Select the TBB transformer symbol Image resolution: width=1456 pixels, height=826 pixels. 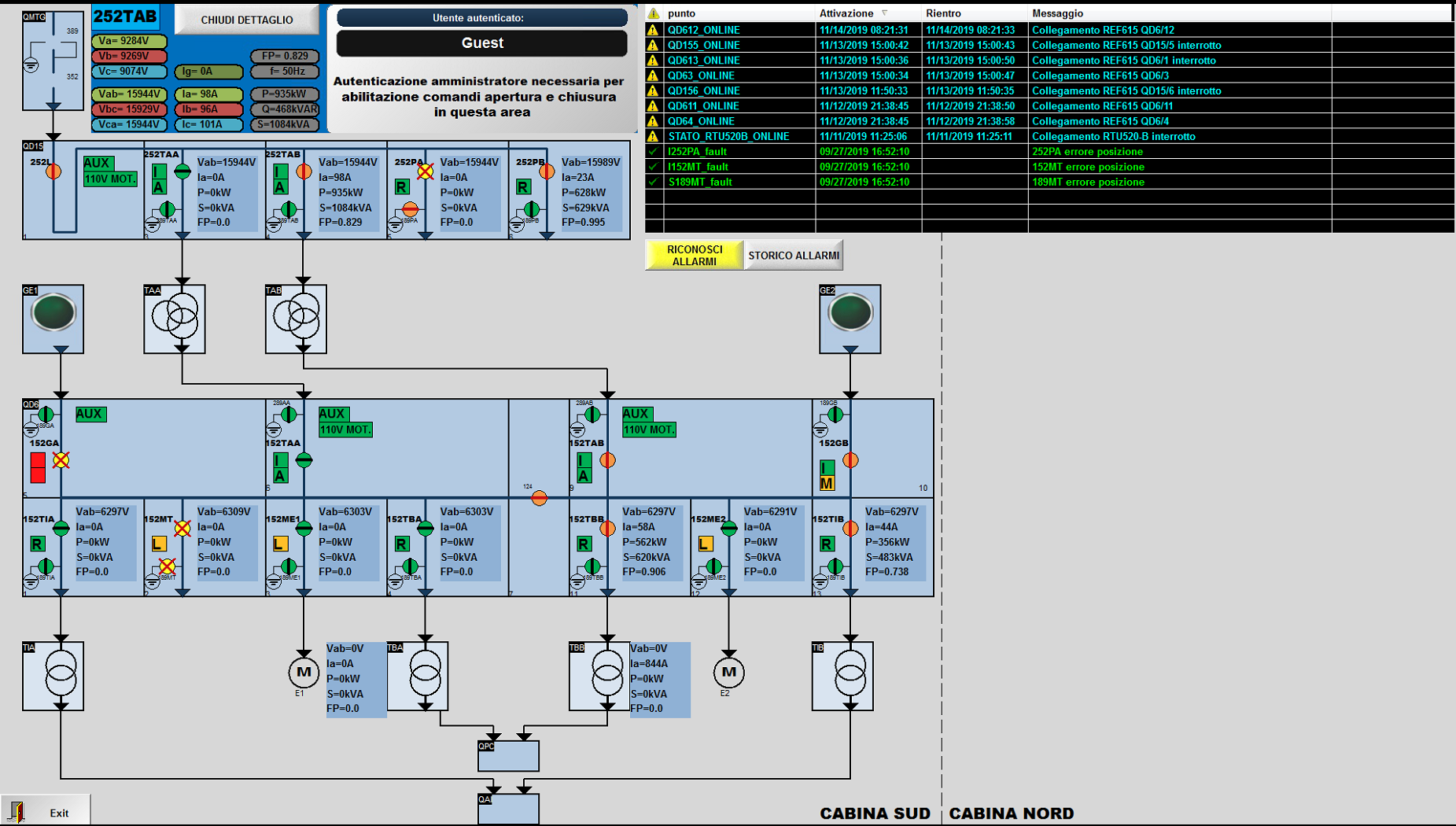click(599, 676)
